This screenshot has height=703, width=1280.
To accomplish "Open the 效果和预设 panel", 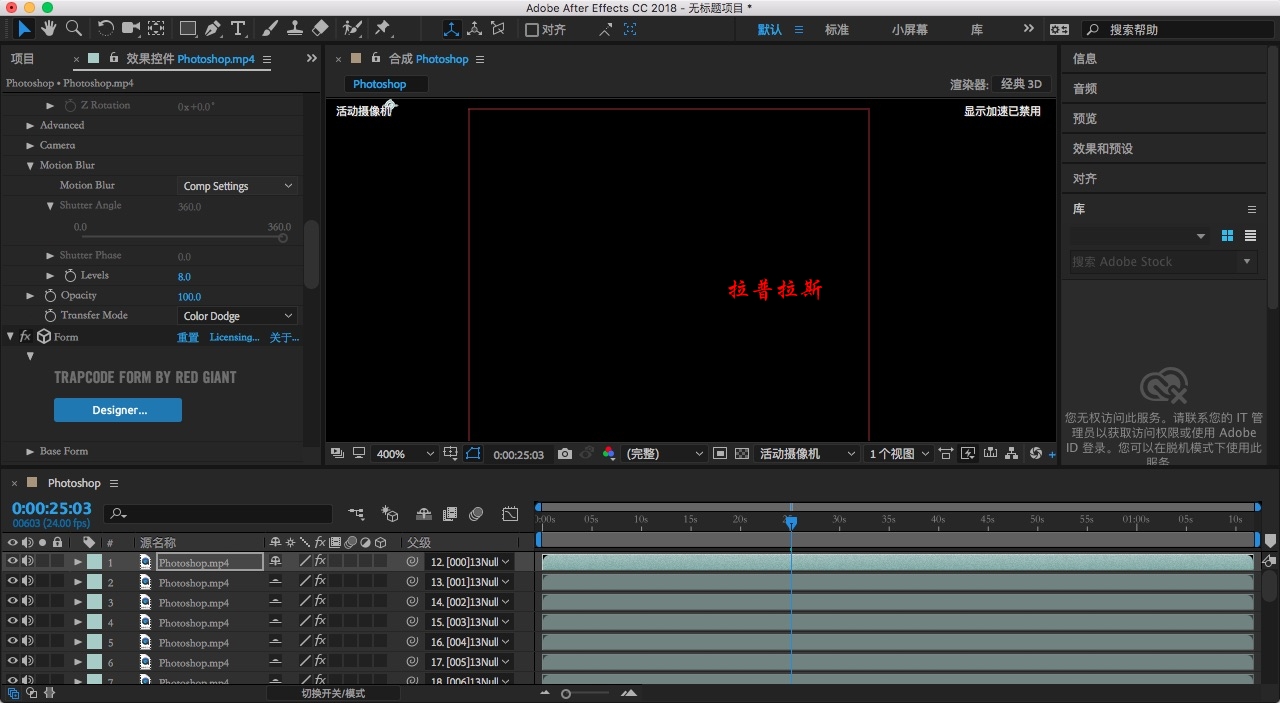I will coord(1103,149).
